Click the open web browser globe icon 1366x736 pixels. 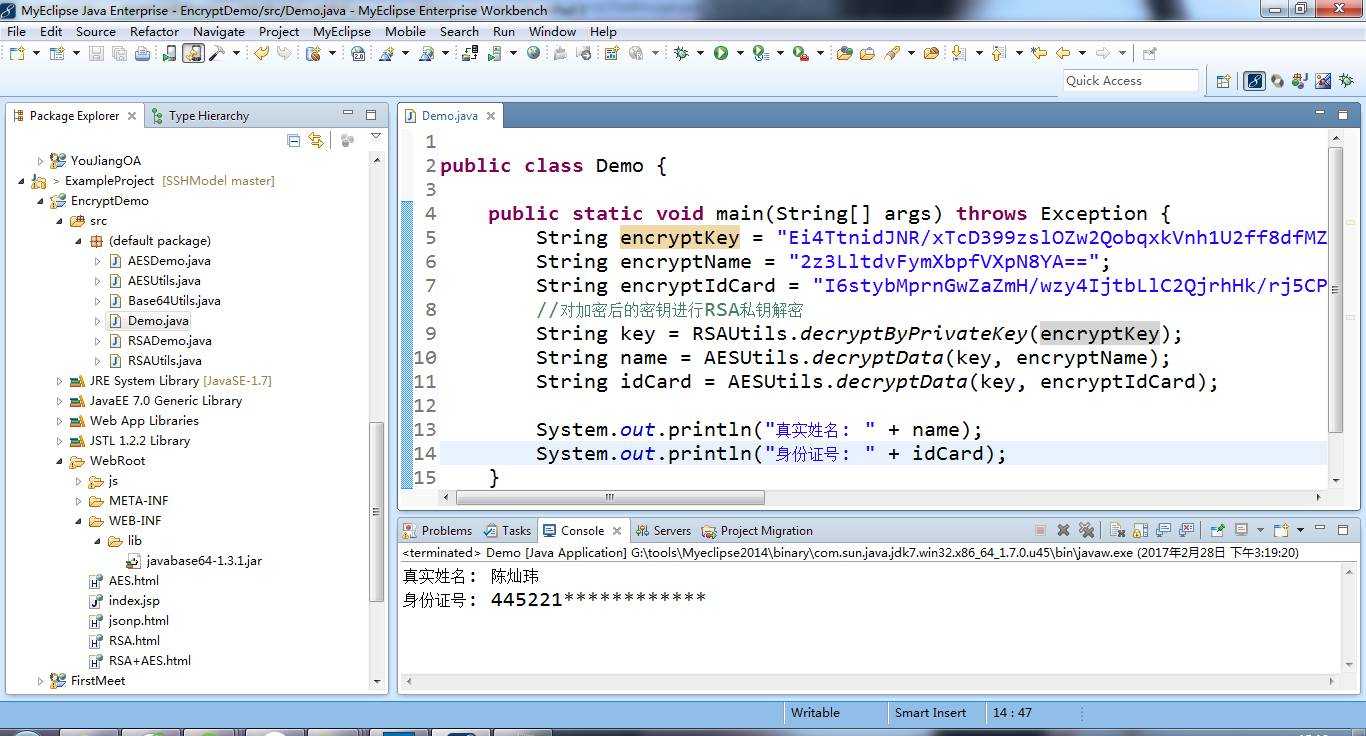pos(534,53)
